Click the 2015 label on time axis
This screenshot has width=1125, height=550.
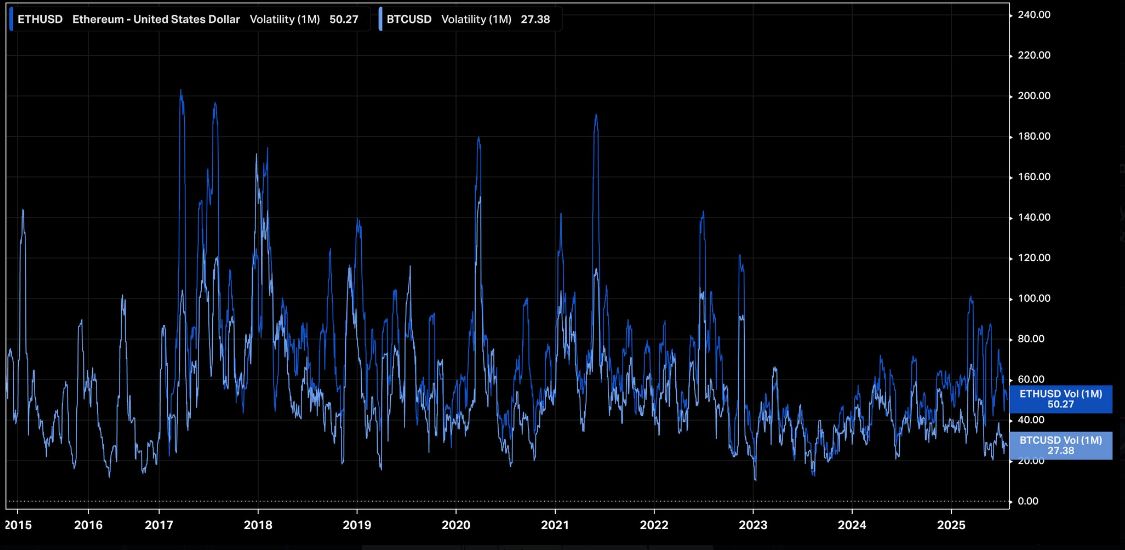pos(18,525)
